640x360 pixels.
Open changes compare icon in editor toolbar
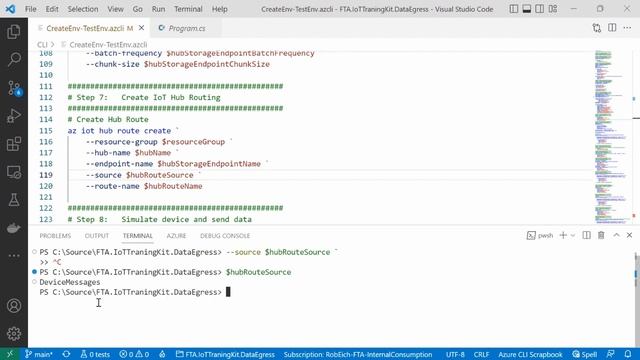(x=597, y=28)
